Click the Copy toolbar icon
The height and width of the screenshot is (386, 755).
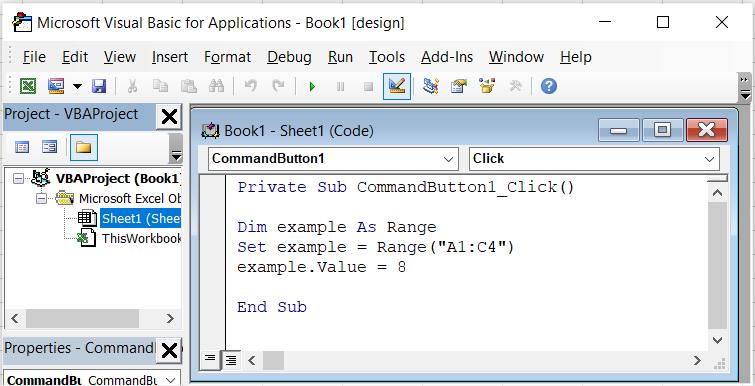(x=160, y=87)
